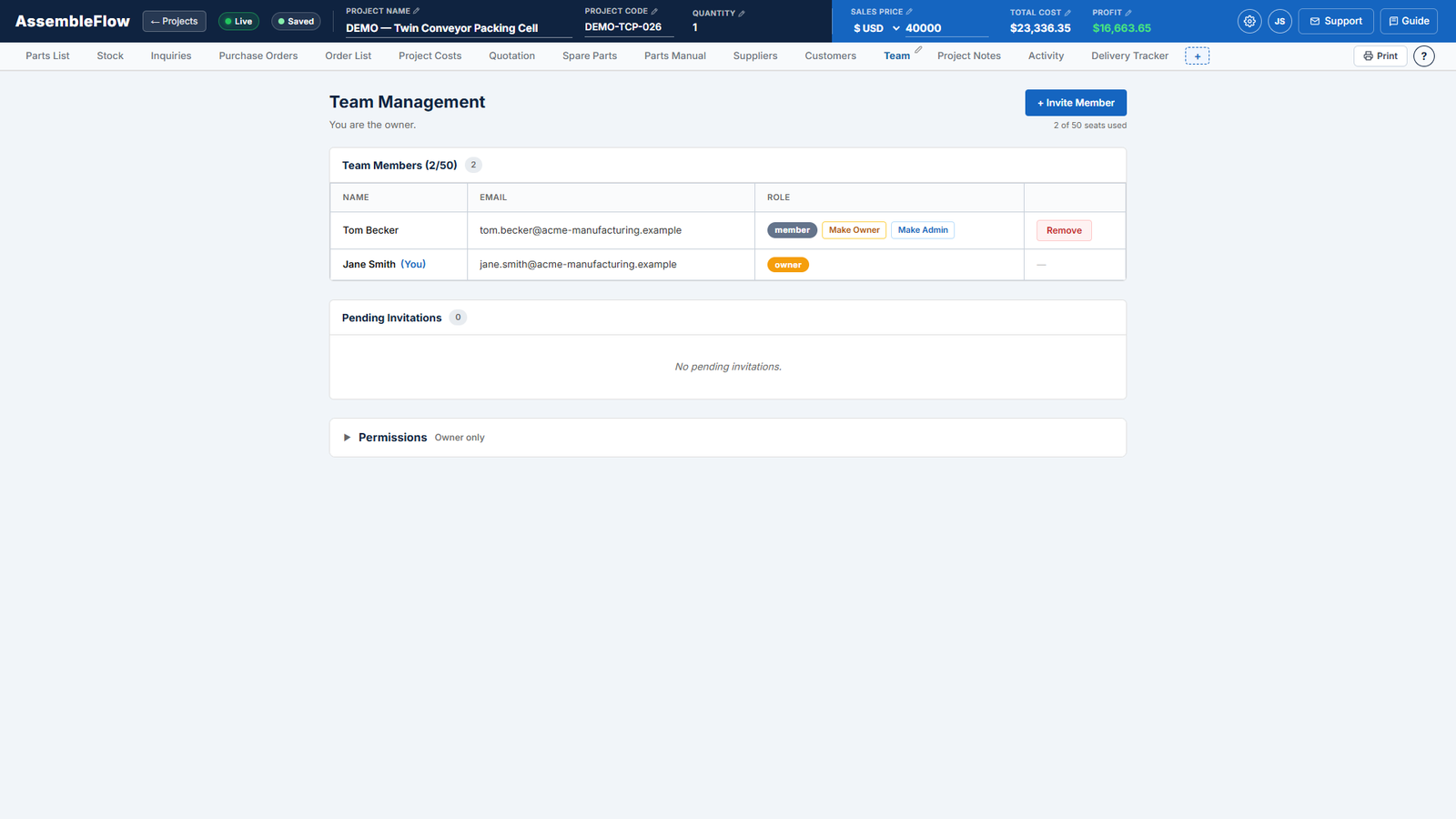The height and width of the screenshot is (819, 1456).
Task: Open settings gear icon in header
Action: coord(1249,21)
